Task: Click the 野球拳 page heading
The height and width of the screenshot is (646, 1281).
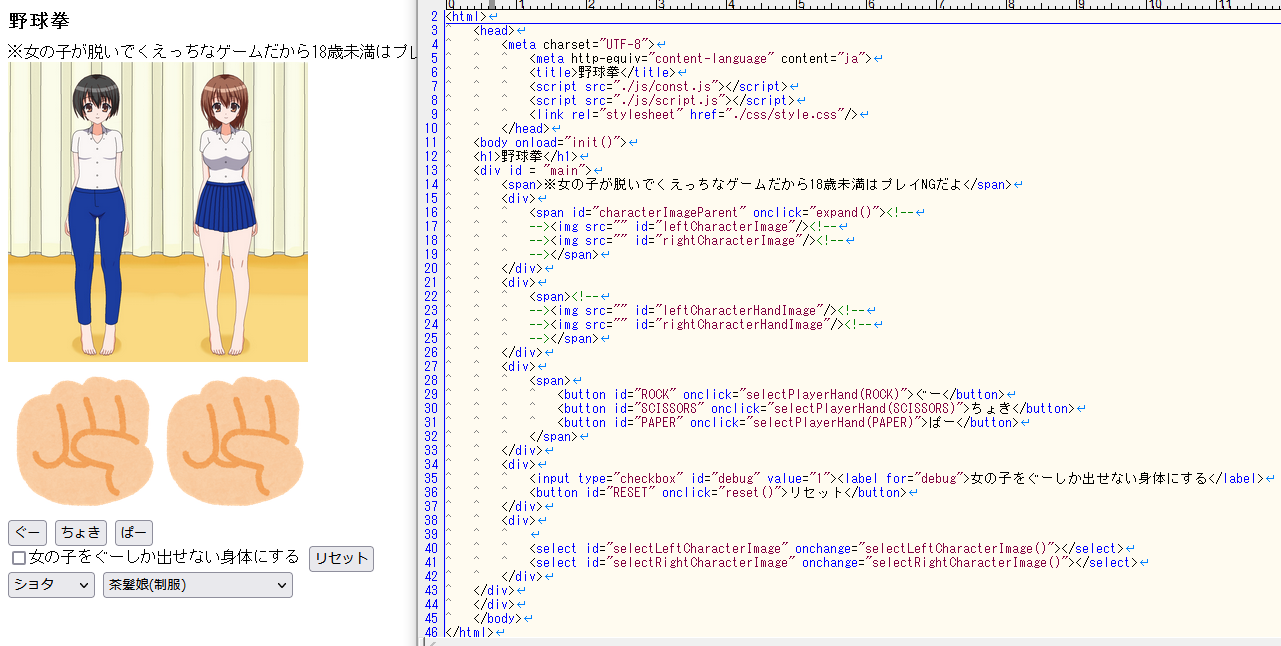Action: point(38,21)
